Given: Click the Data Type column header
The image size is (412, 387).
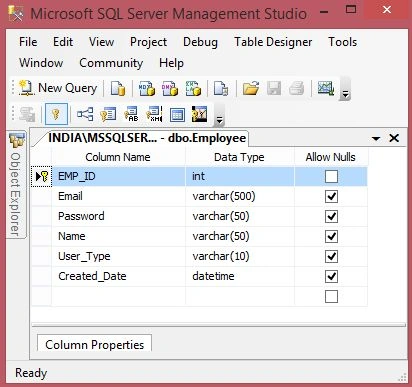Looking at the screenshot, I should (x=239, y=157).
